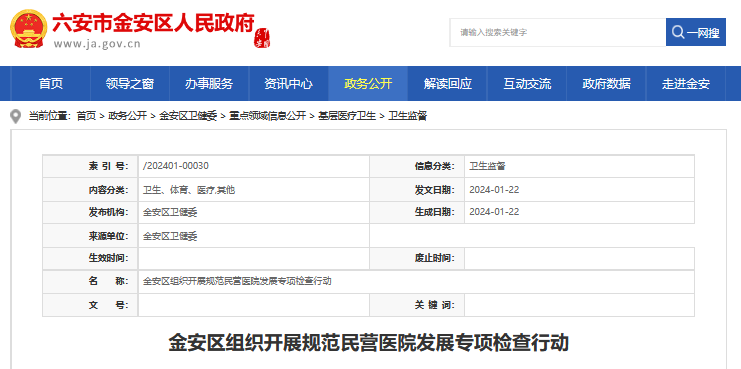Click 卫生监督 in the 信息分类 row
Viewport: 741px width, 369px height.
487,166
